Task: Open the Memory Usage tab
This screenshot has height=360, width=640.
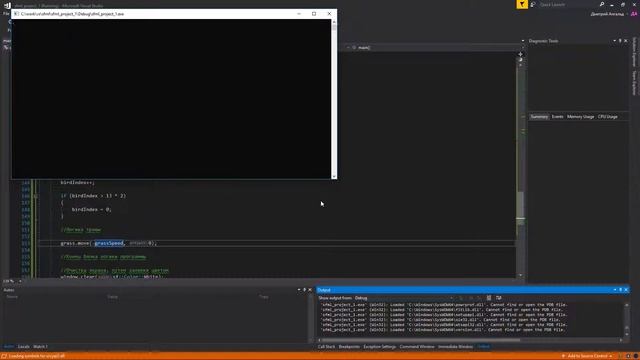Action: 580,117
